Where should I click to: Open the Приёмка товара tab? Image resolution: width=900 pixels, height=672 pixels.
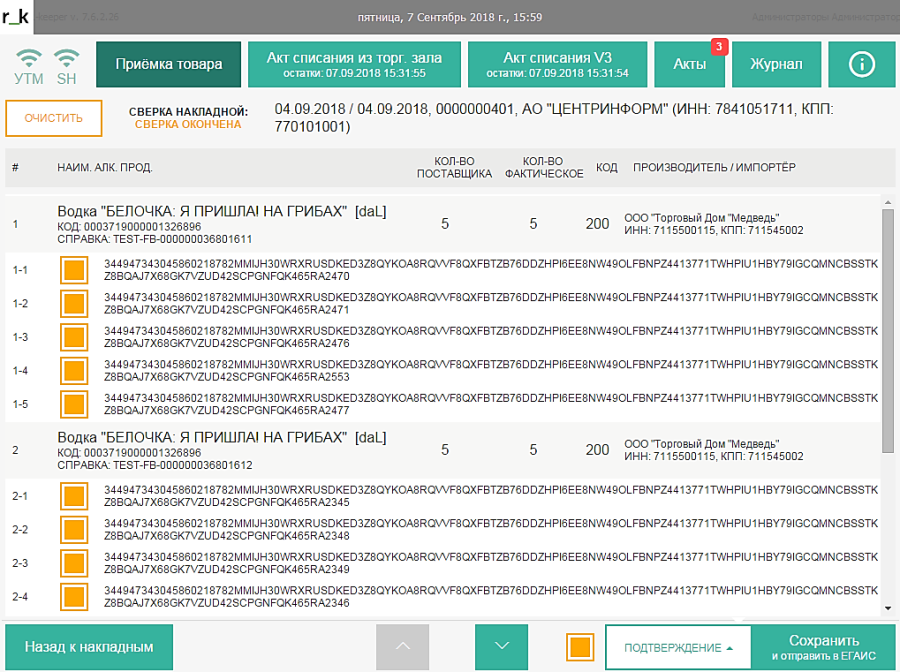tap(169, 64)
